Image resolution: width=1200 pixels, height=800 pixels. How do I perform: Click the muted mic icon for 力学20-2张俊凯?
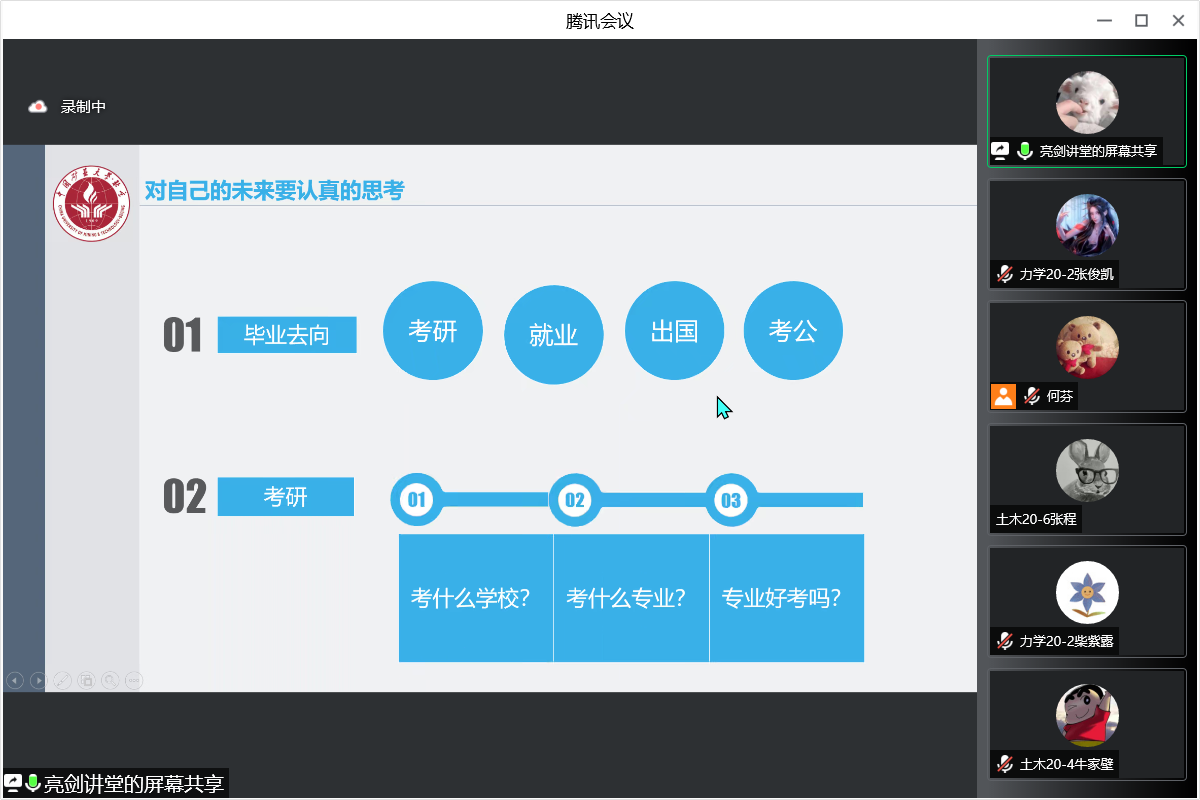pos(1004,274)
